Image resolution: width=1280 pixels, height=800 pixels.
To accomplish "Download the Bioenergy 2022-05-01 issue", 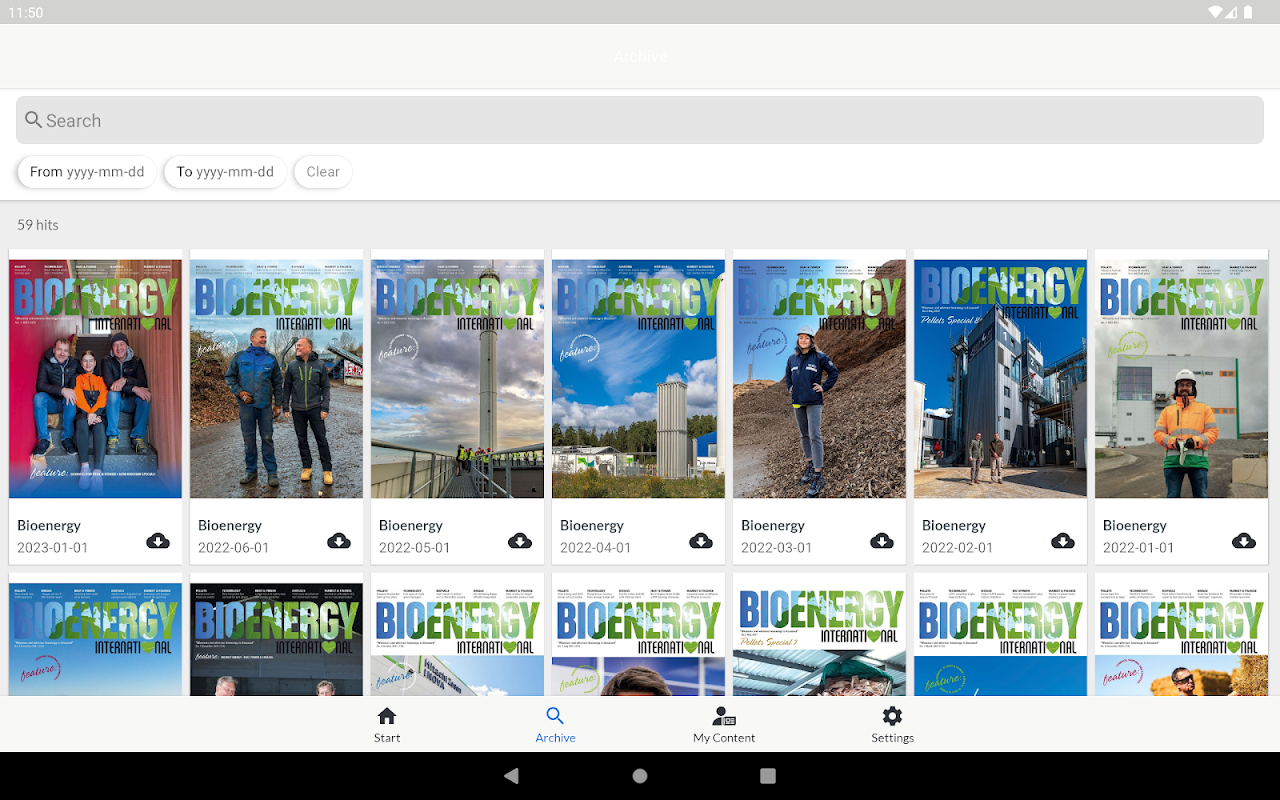I will click(x=520, y=541).
